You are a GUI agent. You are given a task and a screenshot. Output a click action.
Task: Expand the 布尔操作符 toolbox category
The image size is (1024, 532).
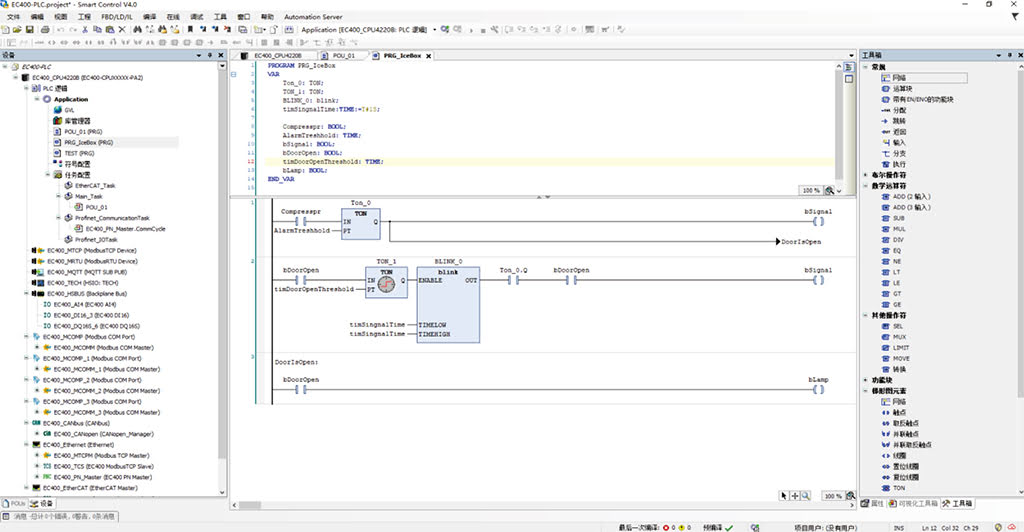[x=866, y=175]
